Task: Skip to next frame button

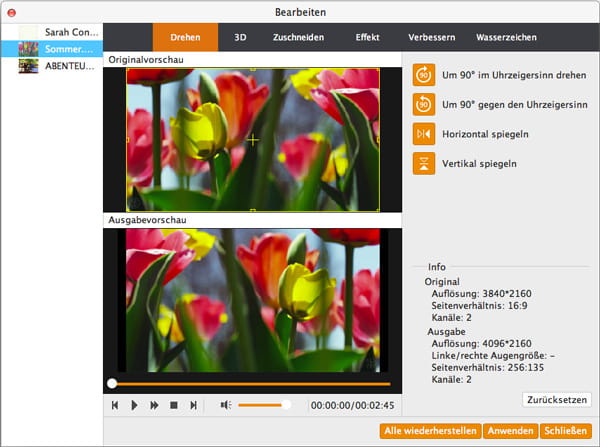Action: (x=194, y=405)
